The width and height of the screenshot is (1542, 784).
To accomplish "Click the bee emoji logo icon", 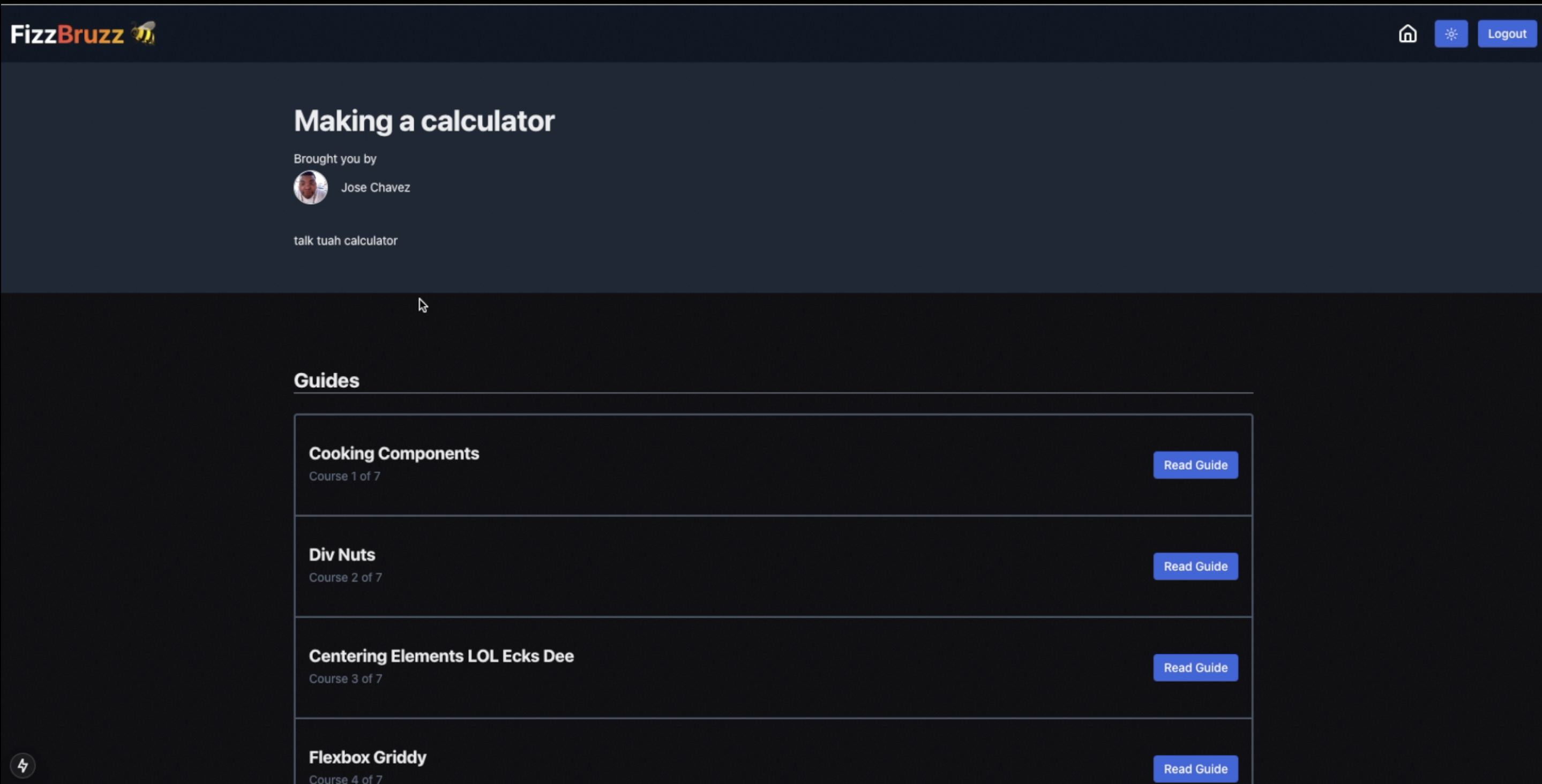I will tap(144, 33).
